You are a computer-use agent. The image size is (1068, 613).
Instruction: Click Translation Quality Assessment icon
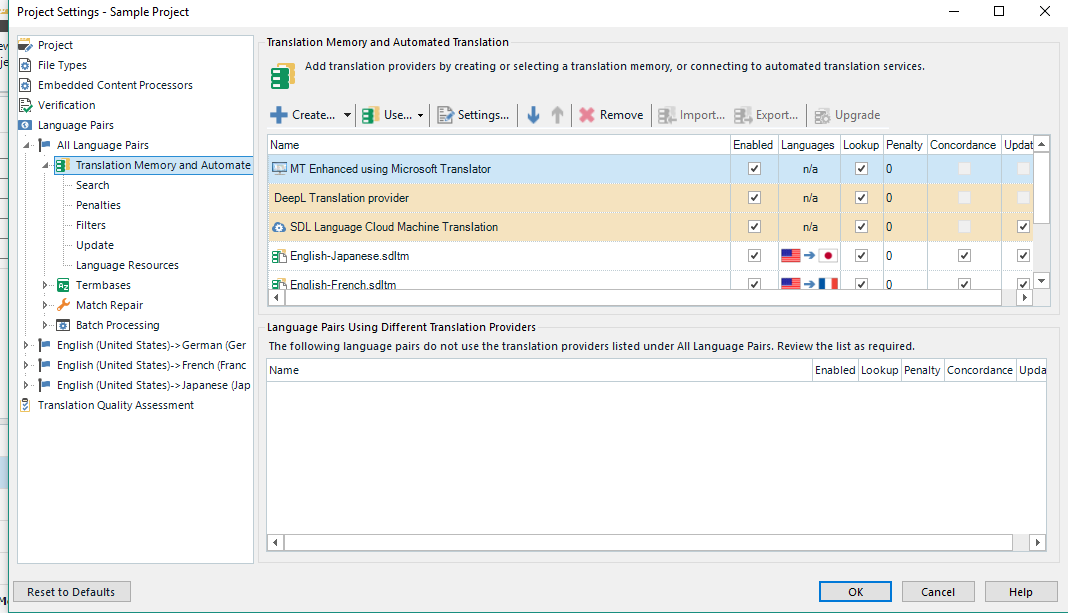pos(25,405)
